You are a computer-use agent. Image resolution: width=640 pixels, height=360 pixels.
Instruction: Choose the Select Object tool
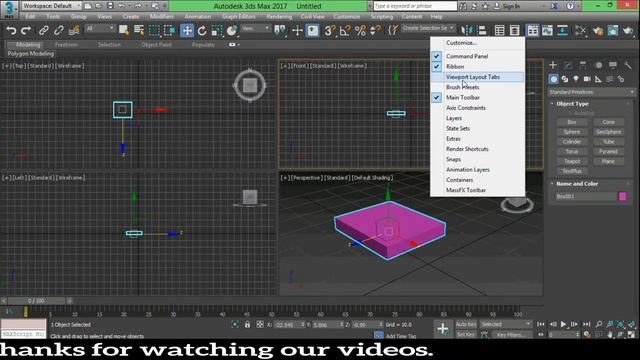tap(123, 30)
